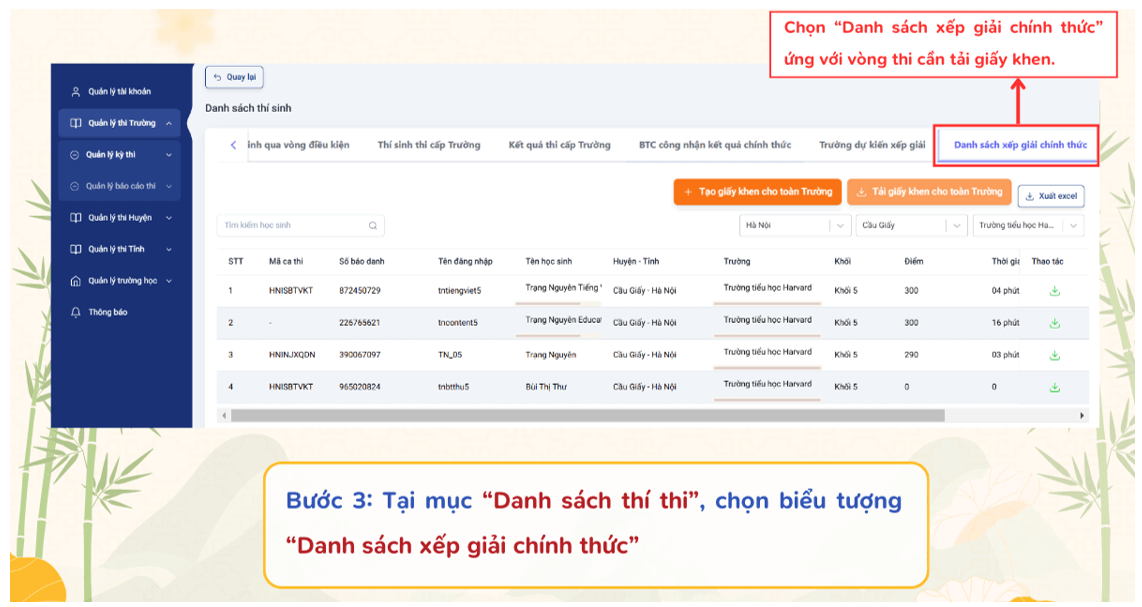Select the Quản lý tài khoản user icon
This screenshot has width=1142, height=607.
click(76, 91)
